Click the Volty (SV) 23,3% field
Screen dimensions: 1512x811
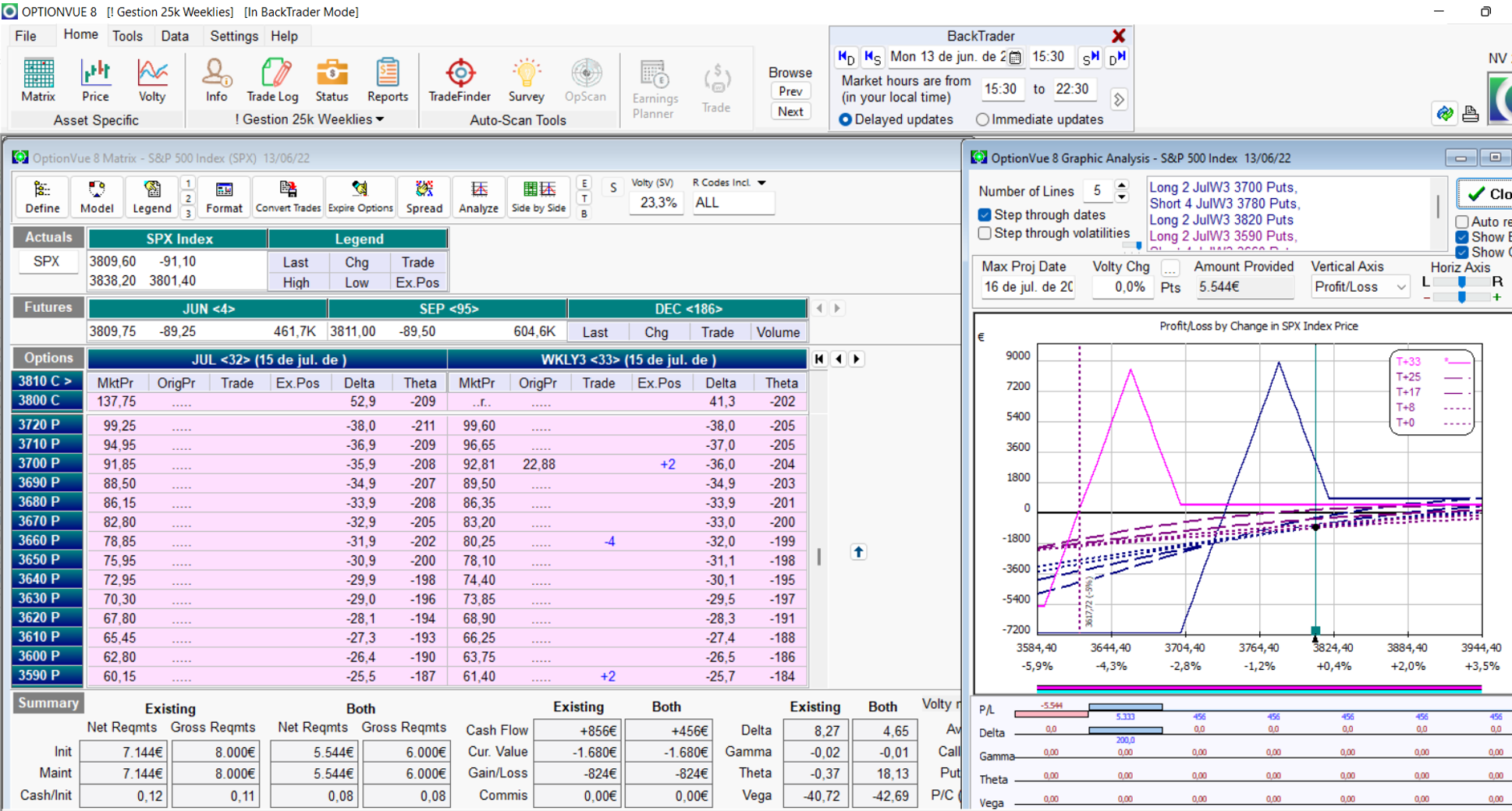pos(658,203)
